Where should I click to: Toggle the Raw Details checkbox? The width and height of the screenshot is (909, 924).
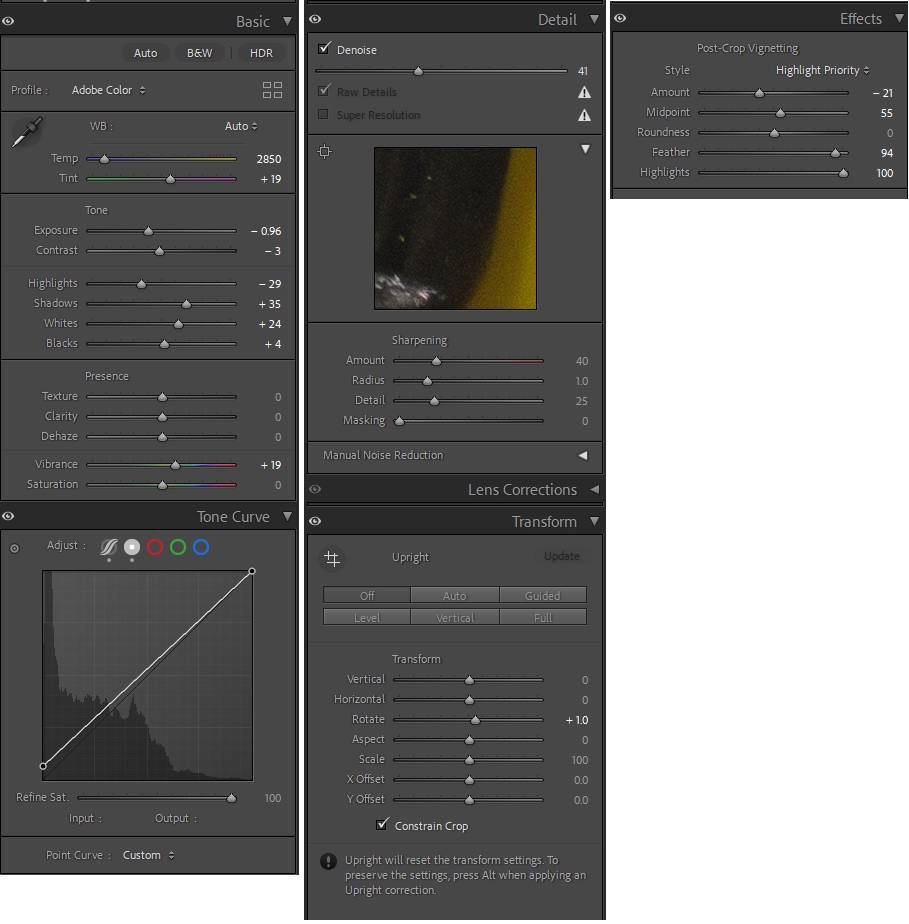323,90
